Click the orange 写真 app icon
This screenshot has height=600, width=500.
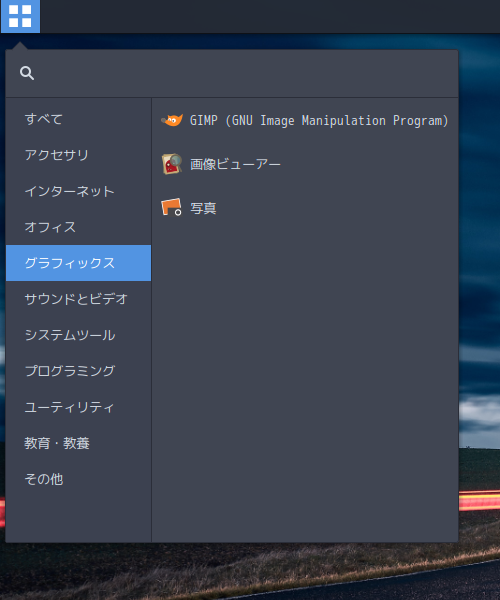(171, 207)
